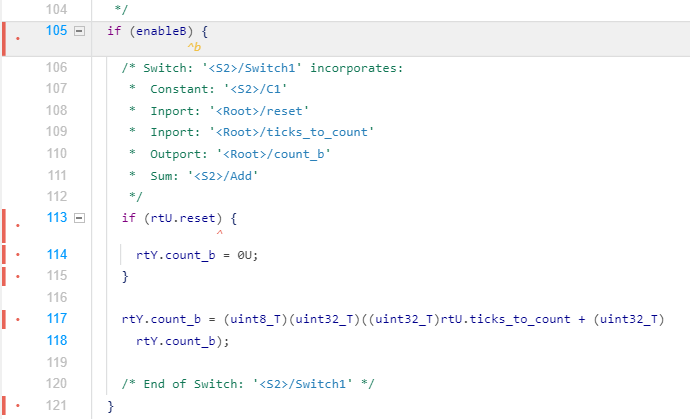
Task: Click the 0U value on line 114
Action: pyautogui.click(x=248, y=255)
